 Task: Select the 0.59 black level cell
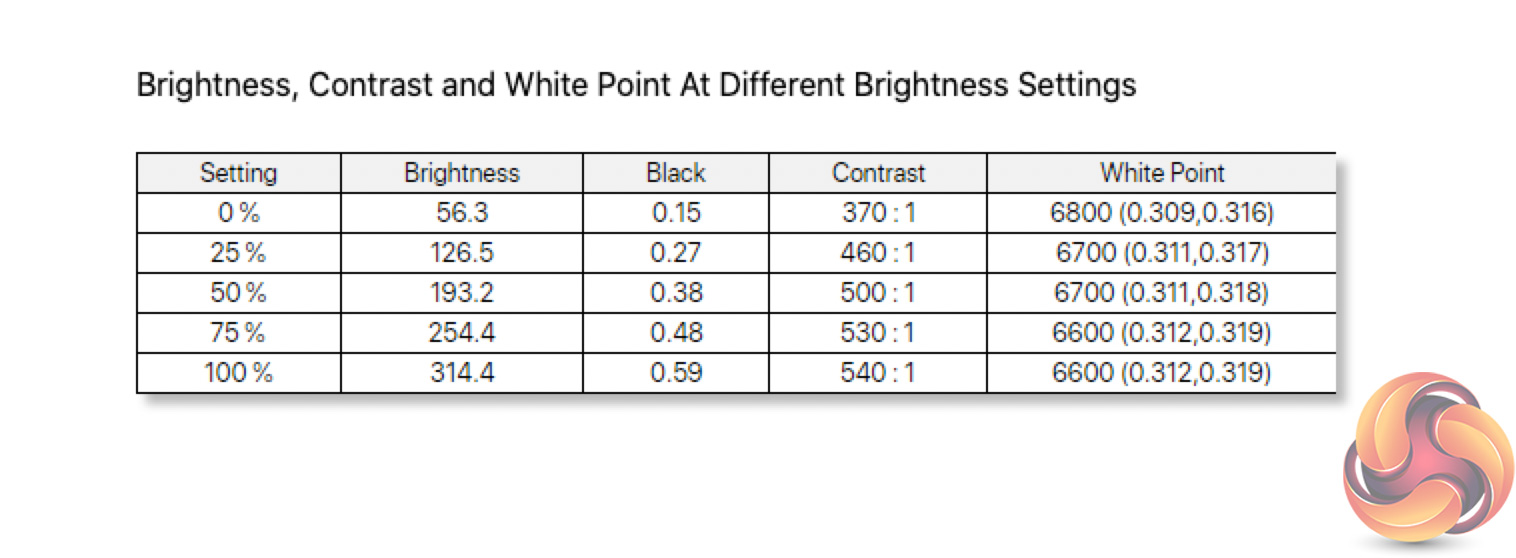(x=676, y=373)
